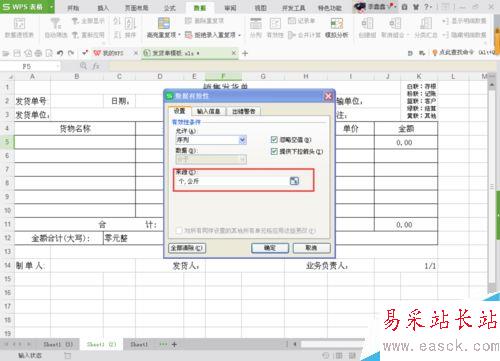500x361 pixels.
Task: Select the Settings (设置) dialog tab
Action: 179,111
